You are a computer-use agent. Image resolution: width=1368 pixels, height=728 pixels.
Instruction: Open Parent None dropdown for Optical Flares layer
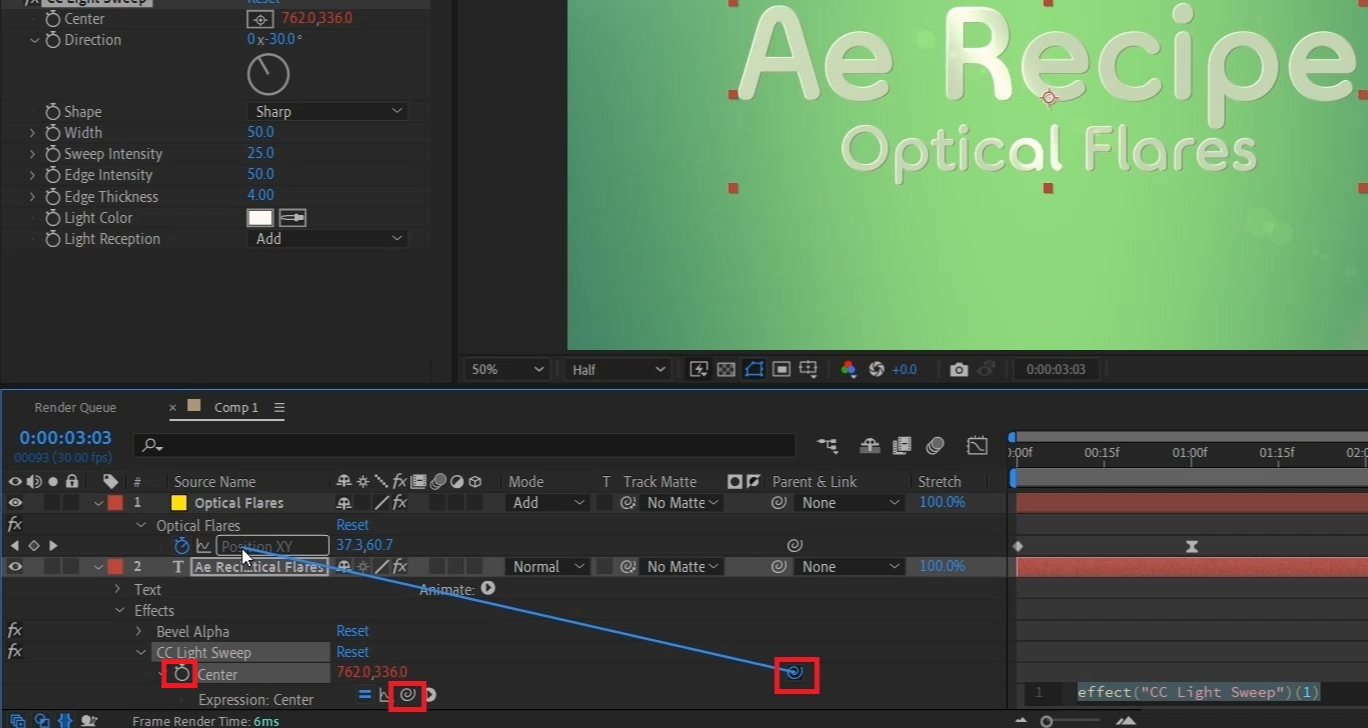coord(849,503)
